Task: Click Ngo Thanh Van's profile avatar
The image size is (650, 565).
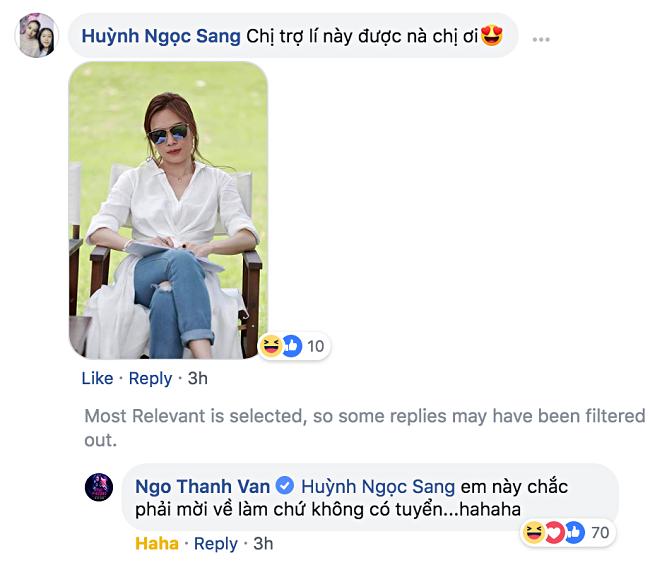Action: point(99,487)
